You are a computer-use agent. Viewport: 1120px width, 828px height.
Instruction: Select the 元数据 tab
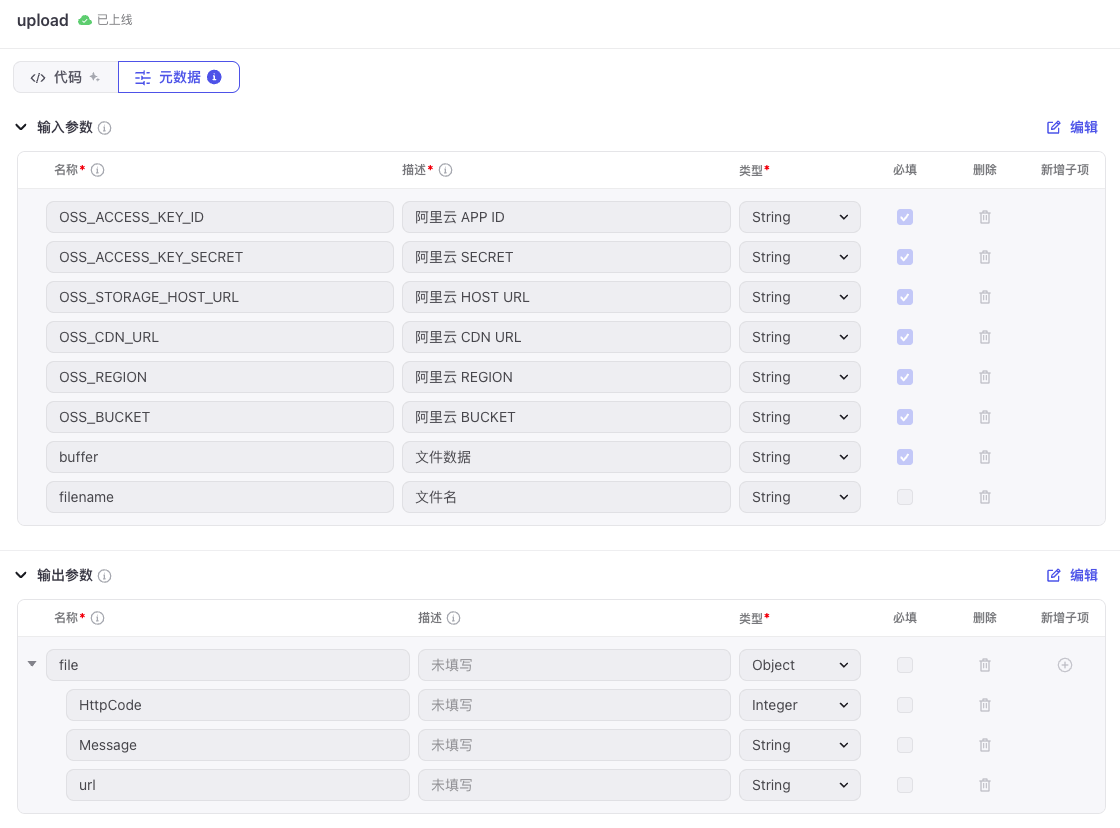tap(179, 77)
